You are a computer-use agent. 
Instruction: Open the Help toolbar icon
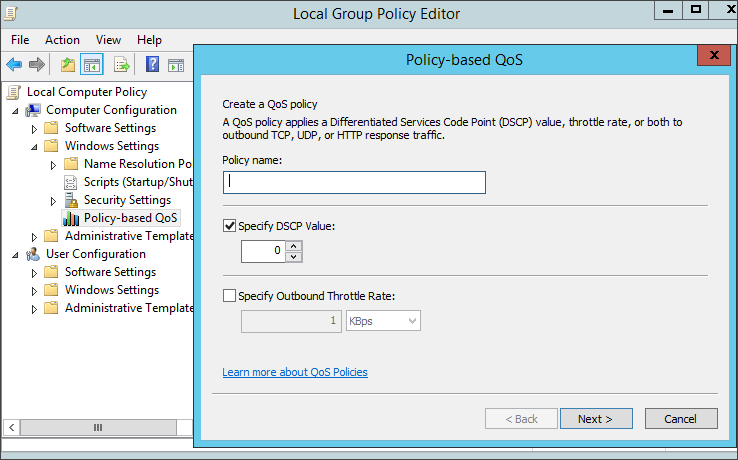(153, 65)
